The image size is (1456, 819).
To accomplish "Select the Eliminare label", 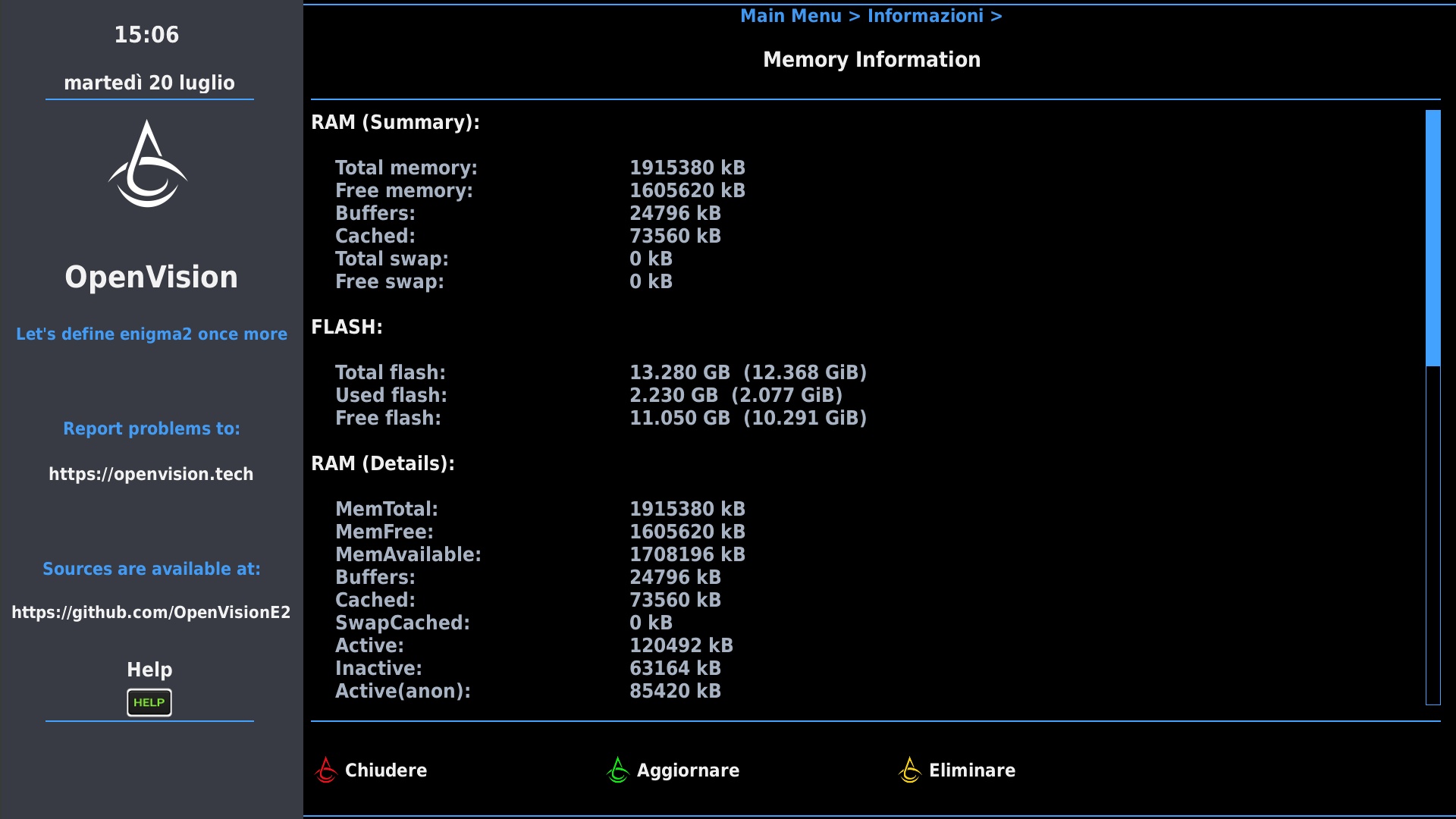I will (x=971, y=770).
